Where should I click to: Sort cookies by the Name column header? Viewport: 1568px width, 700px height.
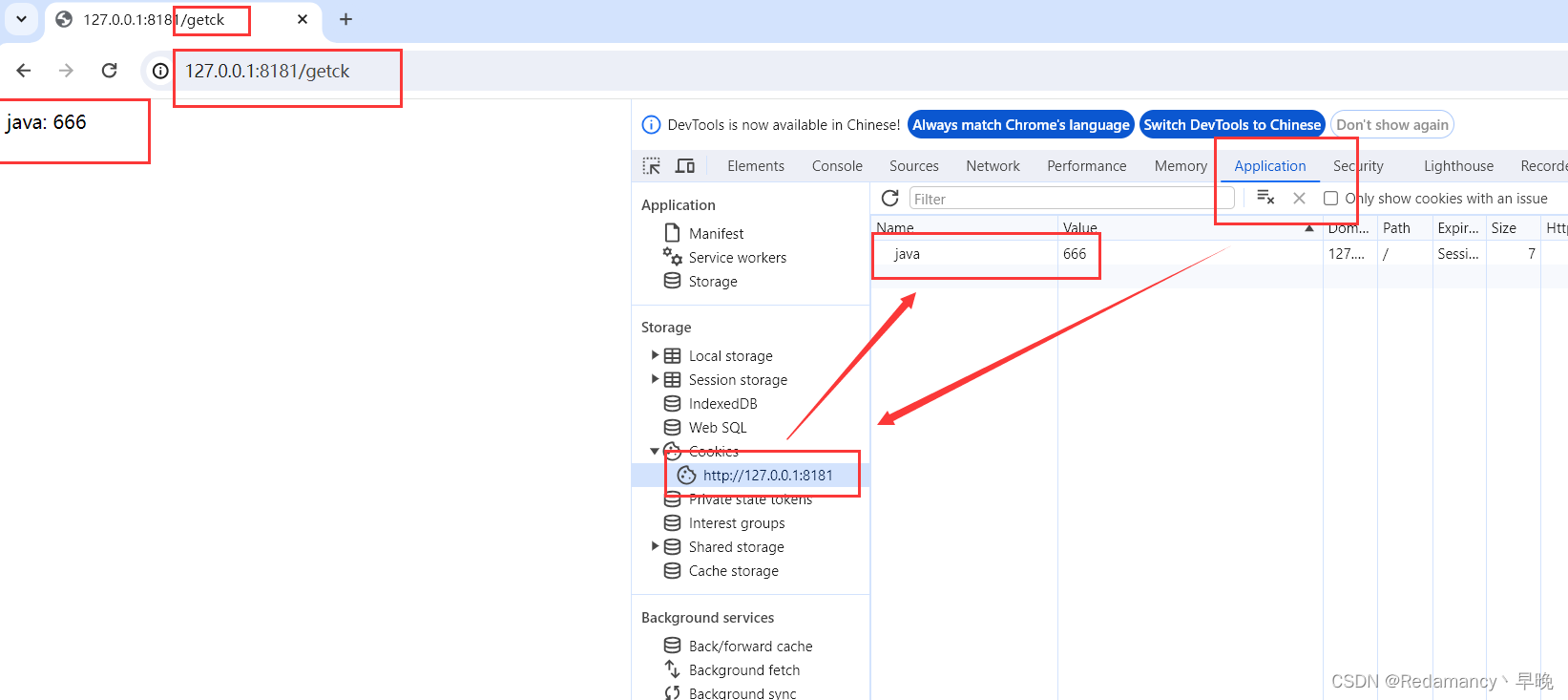pyautogui.click(x=964, y=228)
